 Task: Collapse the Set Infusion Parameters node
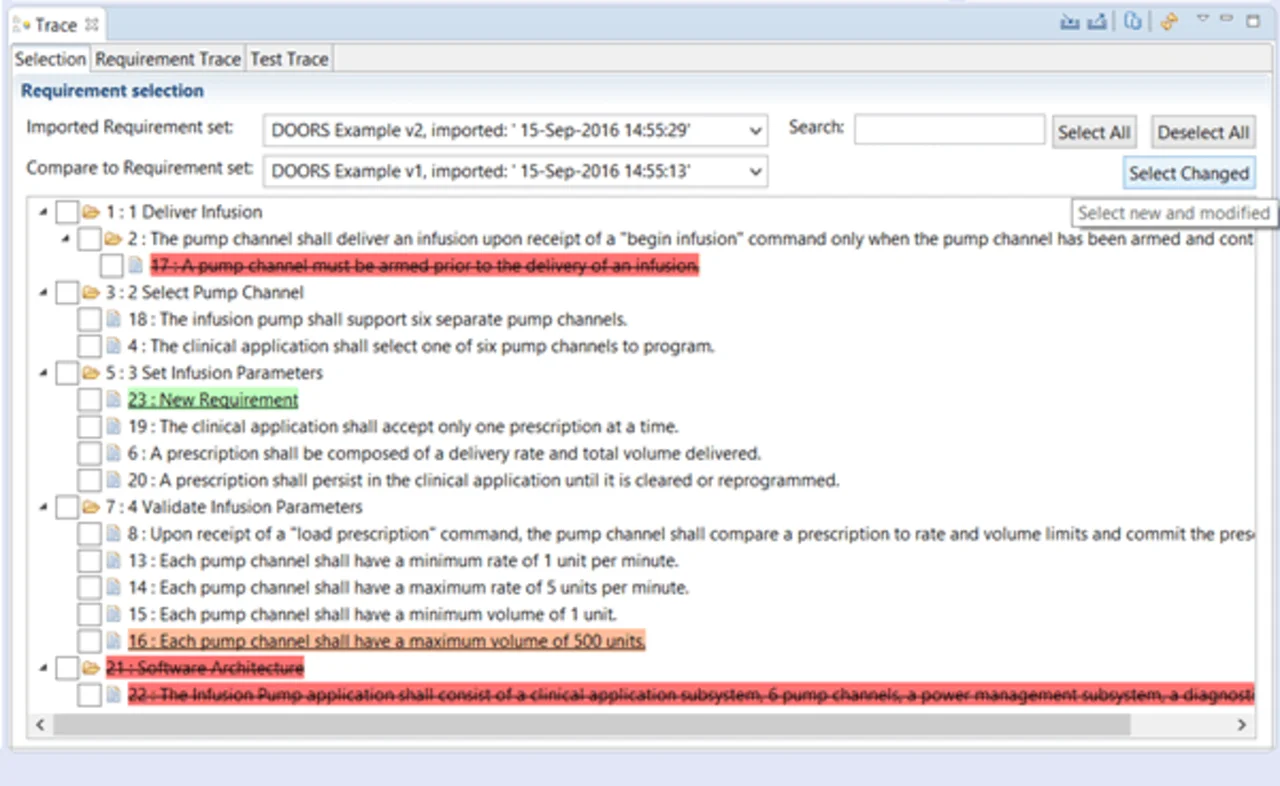(43, 373)
